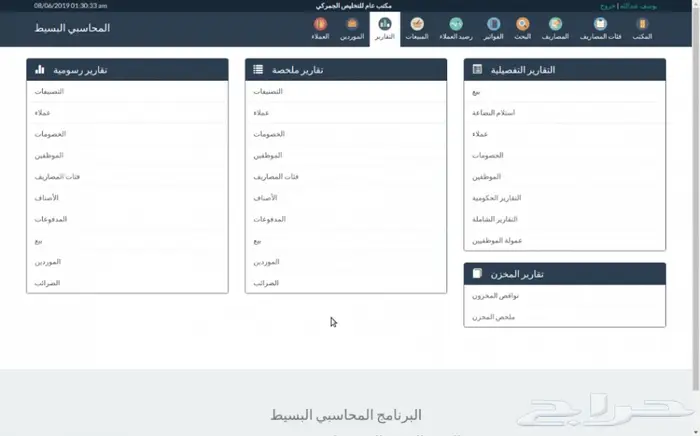Image resolution: width=700 pixels, height=436 pixels.
Task: Click the خروج (Logout) link
Action: click(x=608, y=6)
